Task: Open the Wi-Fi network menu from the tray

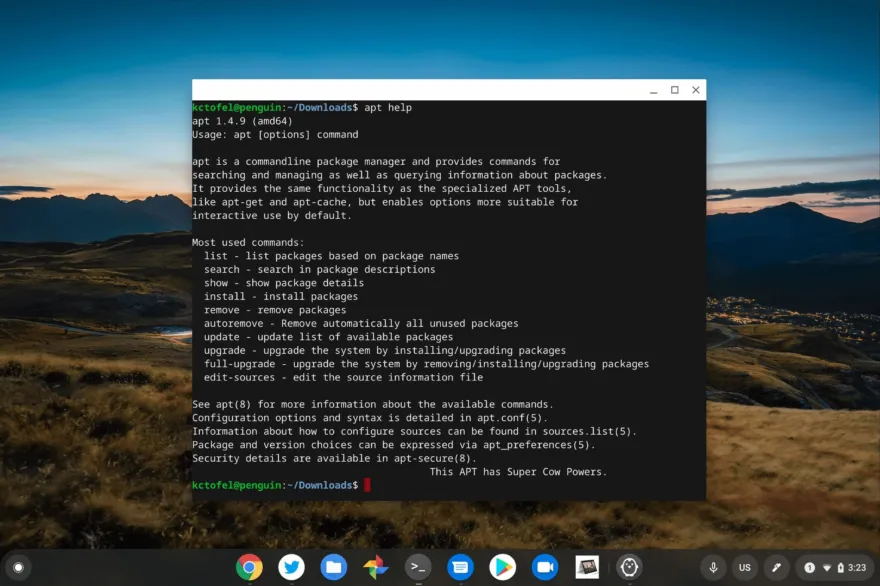Action: coord(827,567)
